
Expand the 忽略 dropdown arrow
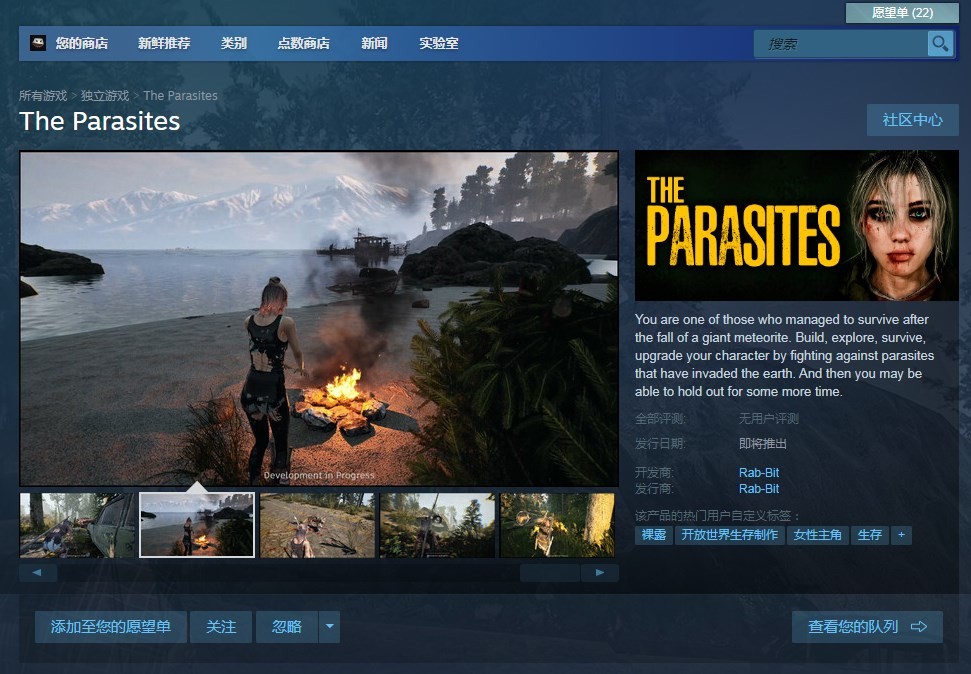point(329,627)
